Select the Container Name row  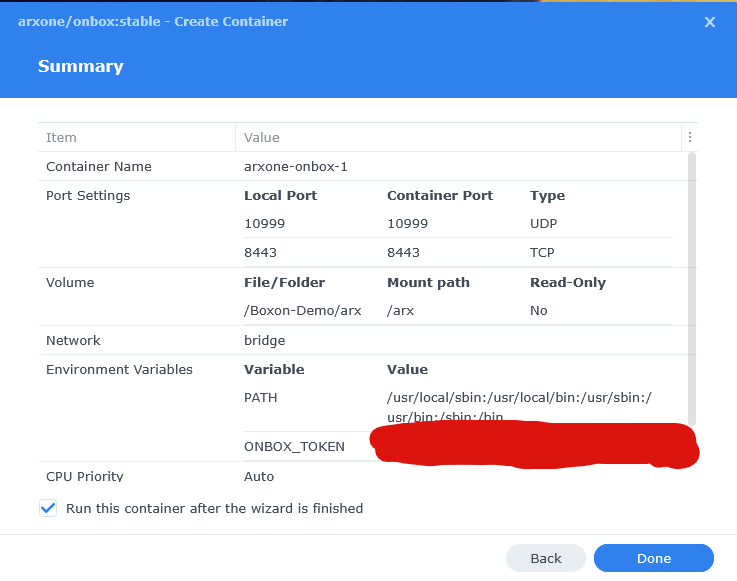[x=99, y=166]
